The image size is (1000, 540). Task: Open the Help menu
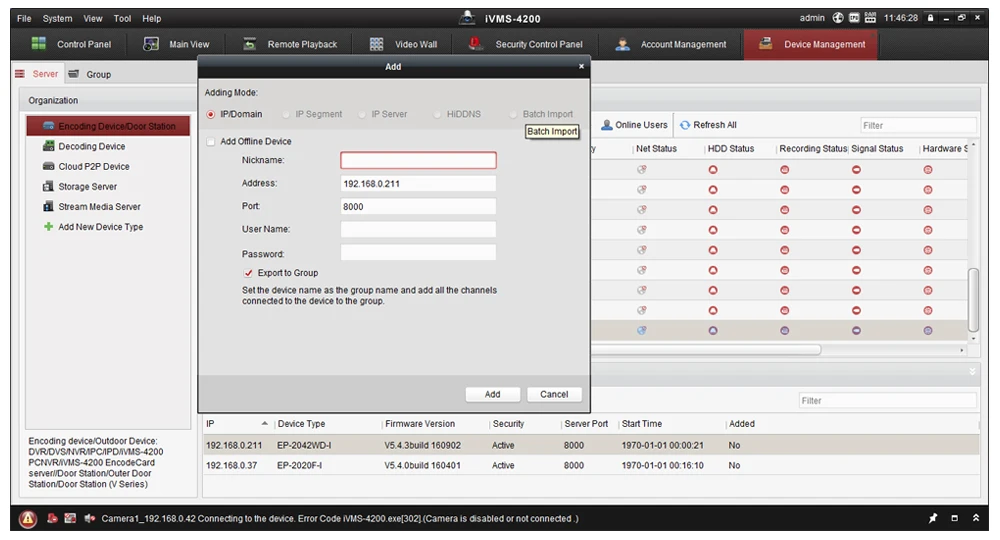point(151,18)
